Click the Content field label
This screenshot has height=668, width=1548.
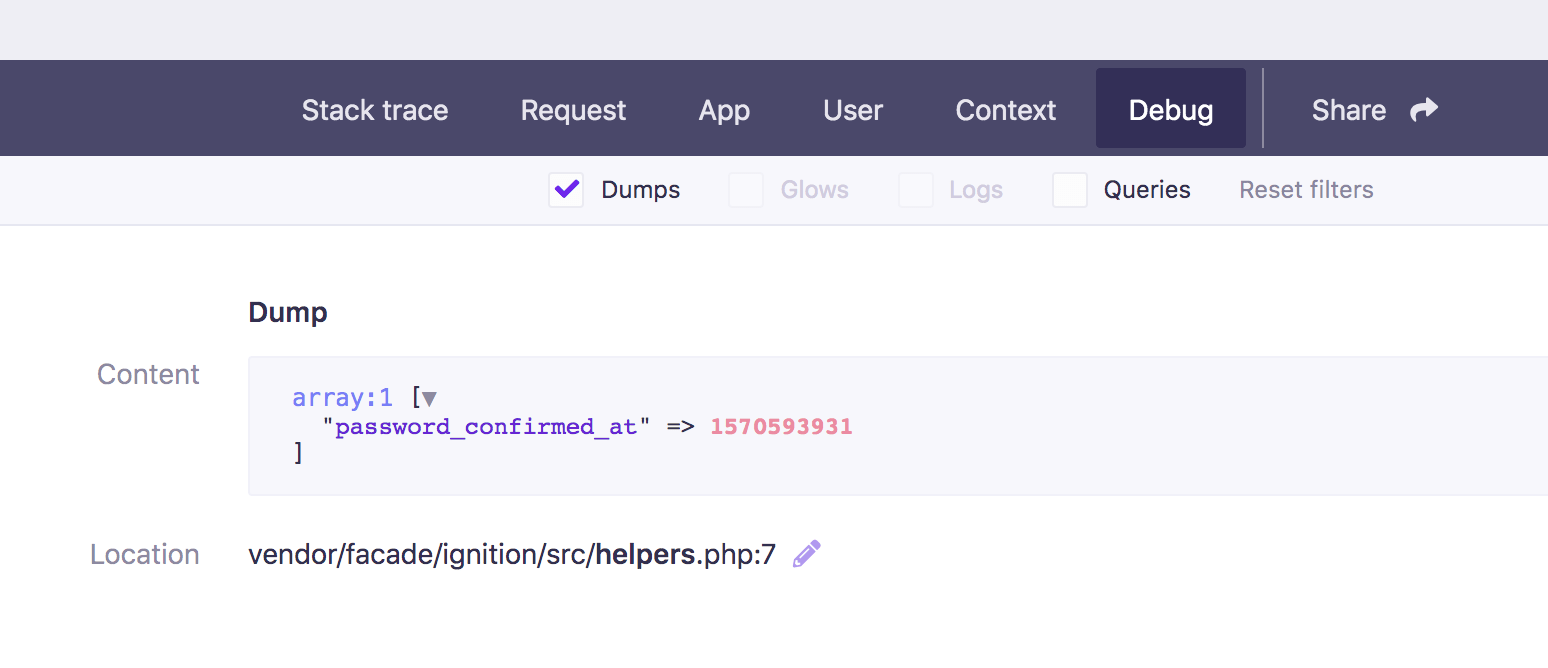[148, 374]
